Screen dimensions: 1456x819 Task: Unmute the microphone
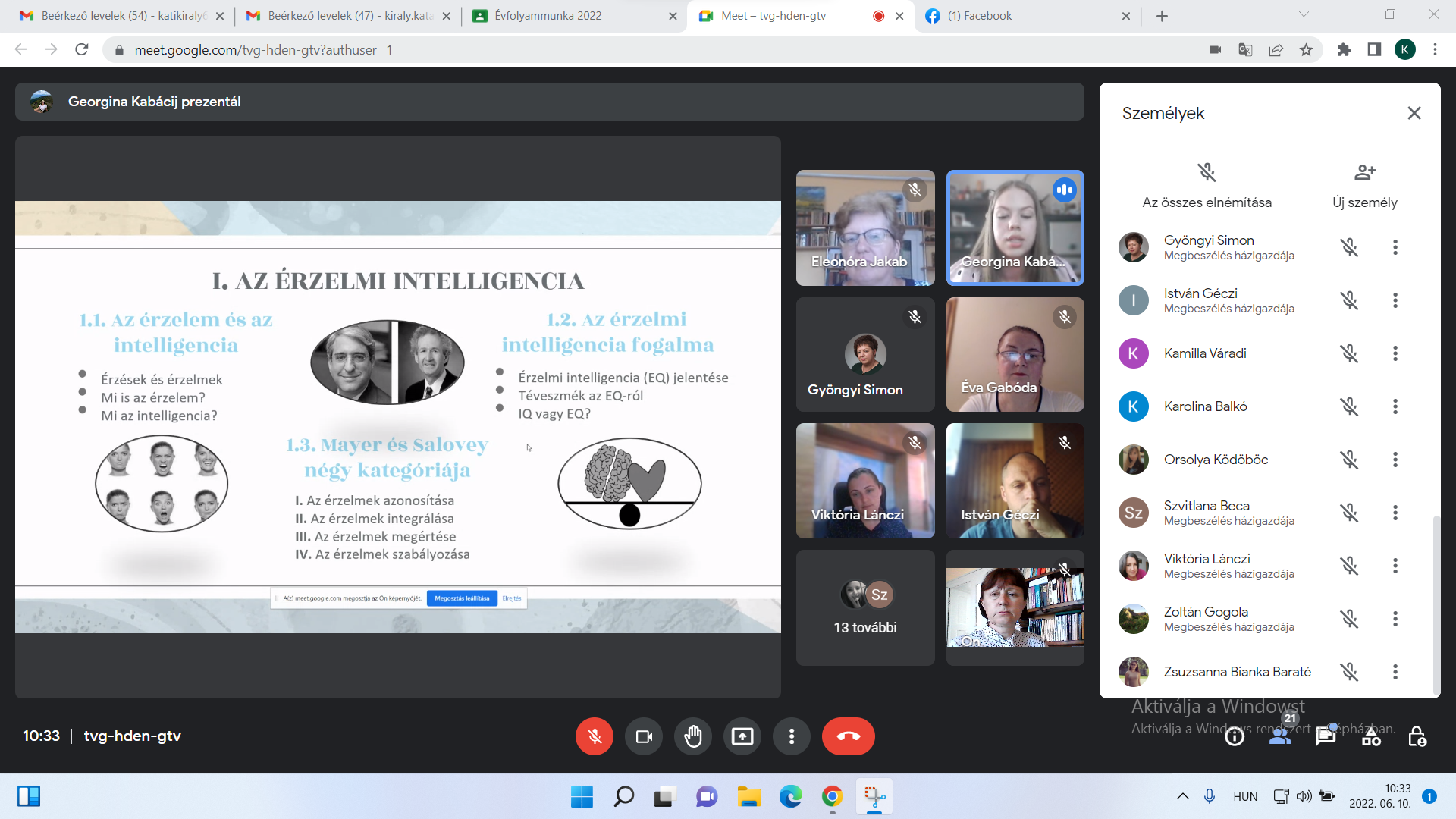click(x=594, y=736)
